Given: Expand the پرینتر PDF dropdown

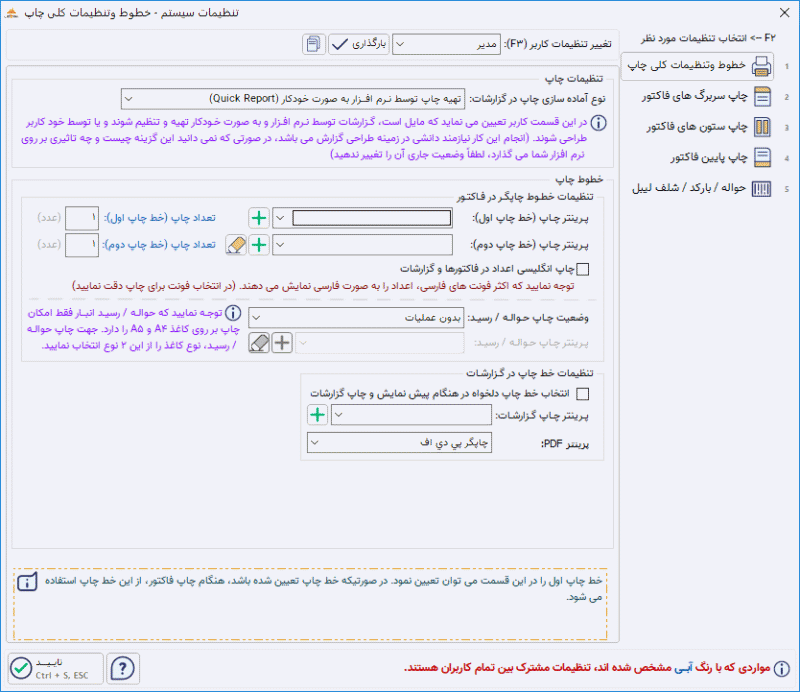Looking at the screenshot, I should point(399,442).
